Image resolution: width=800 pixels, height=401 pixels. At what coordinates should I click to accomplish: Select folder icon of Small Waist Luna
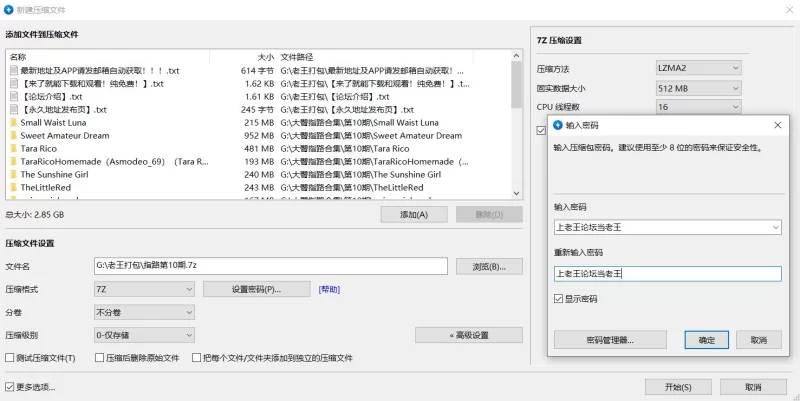tap(13, 122)
